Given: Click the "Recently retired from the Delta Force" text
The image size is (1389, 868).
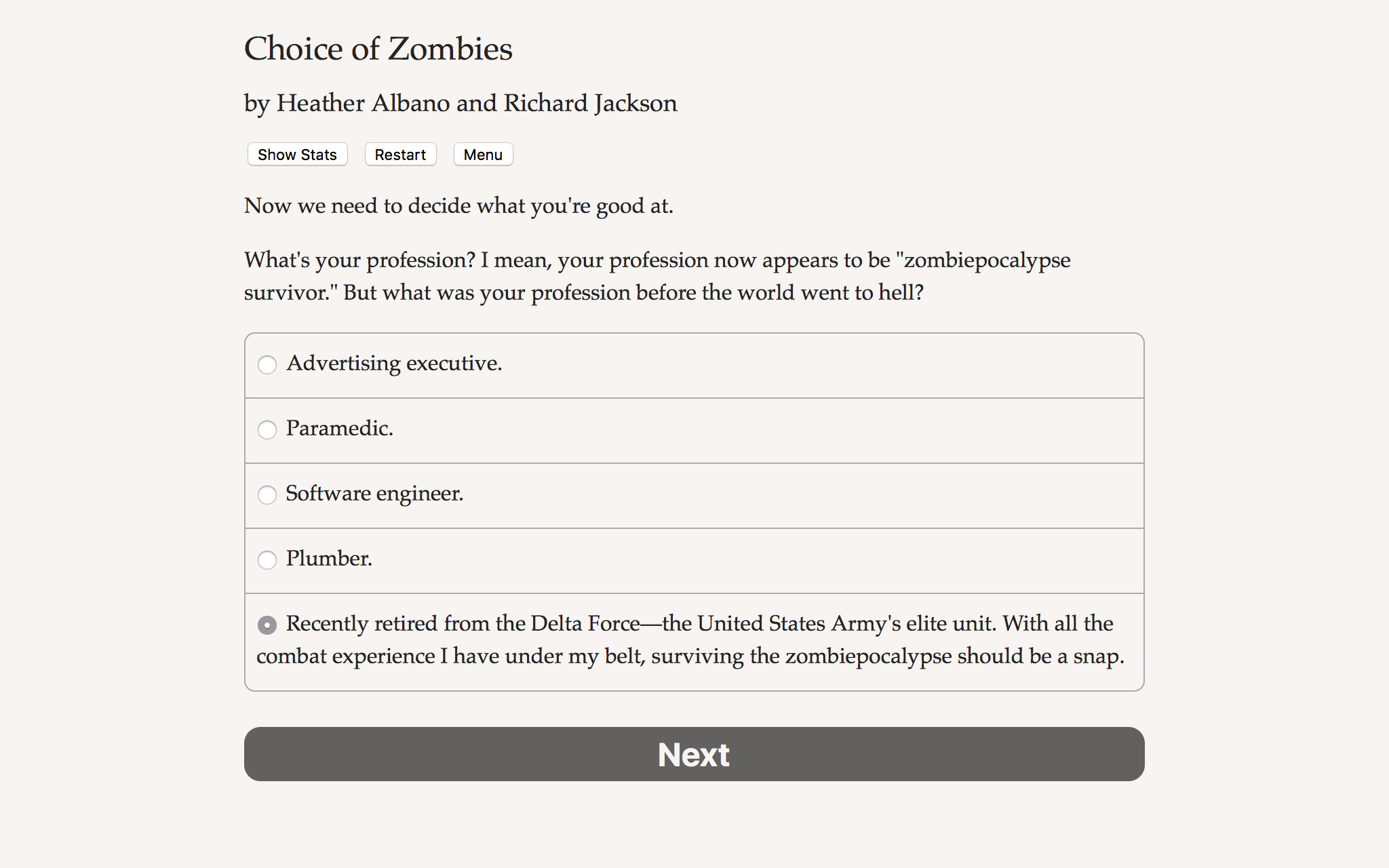Looking at the screenshot, I should [463, 624].
